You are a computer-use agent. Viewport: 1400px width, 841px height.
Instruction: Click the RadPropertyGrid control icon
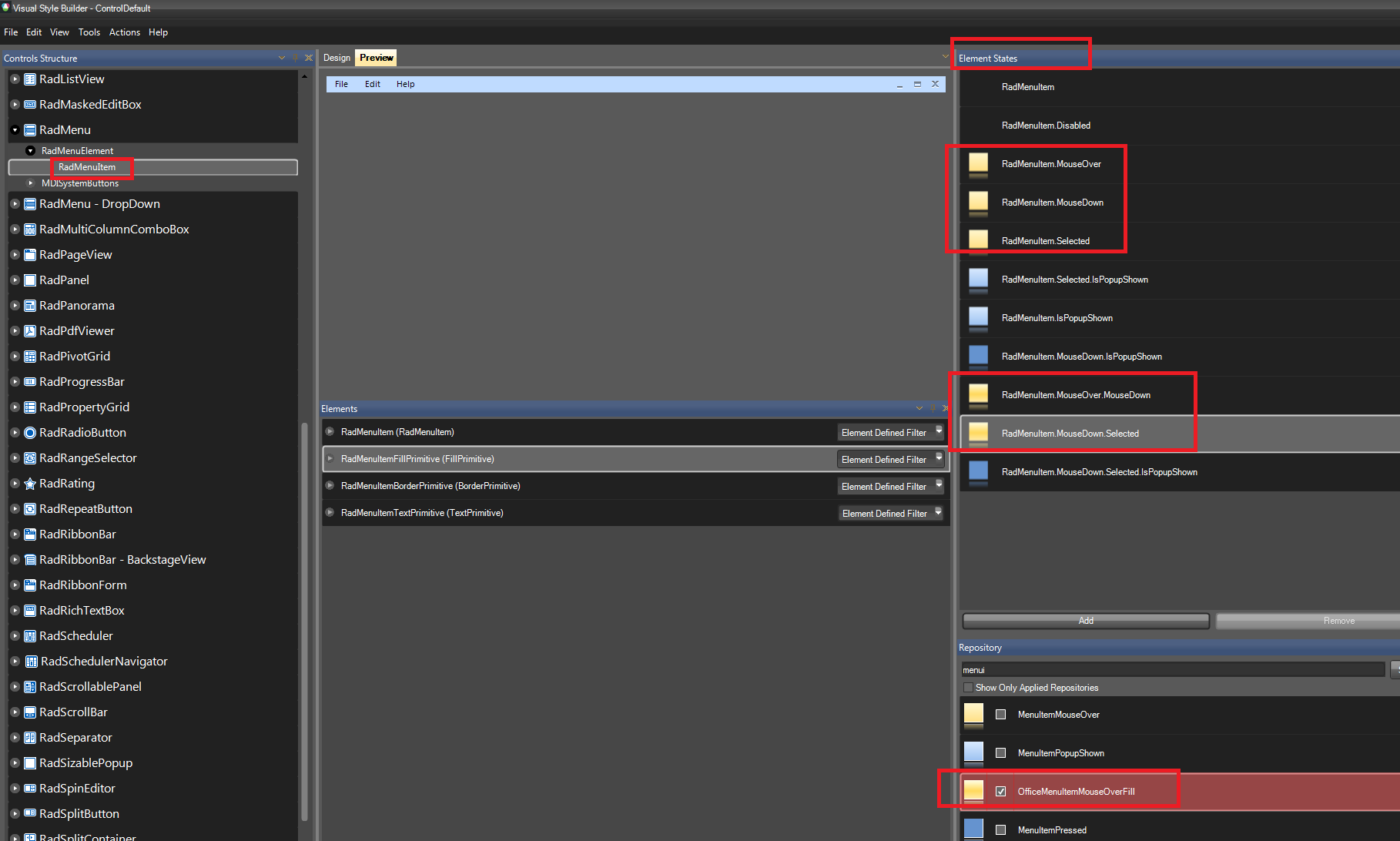30,407
